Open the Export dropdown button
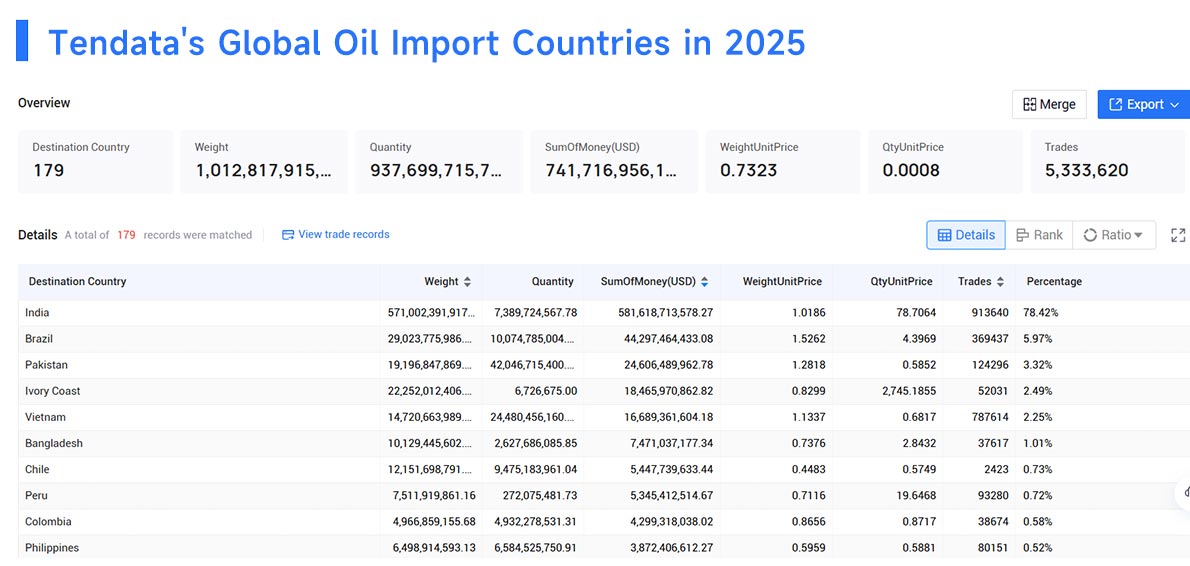The width and height of the screenshot is (1190, 566). click(x=1144, y=105)
